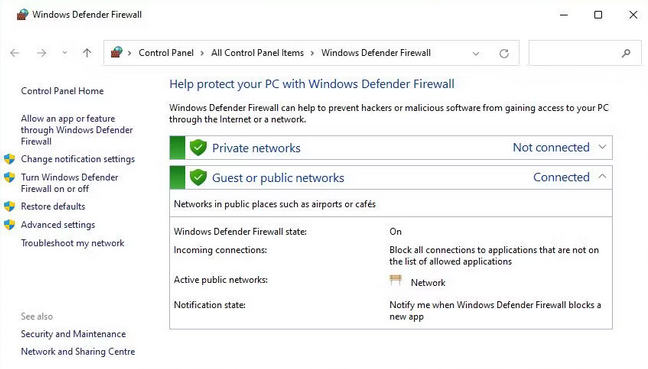The width and height of the screenshot is (648, 369).
Task: Click the Forward navigation arrow
Action: (x=41, y=53)
